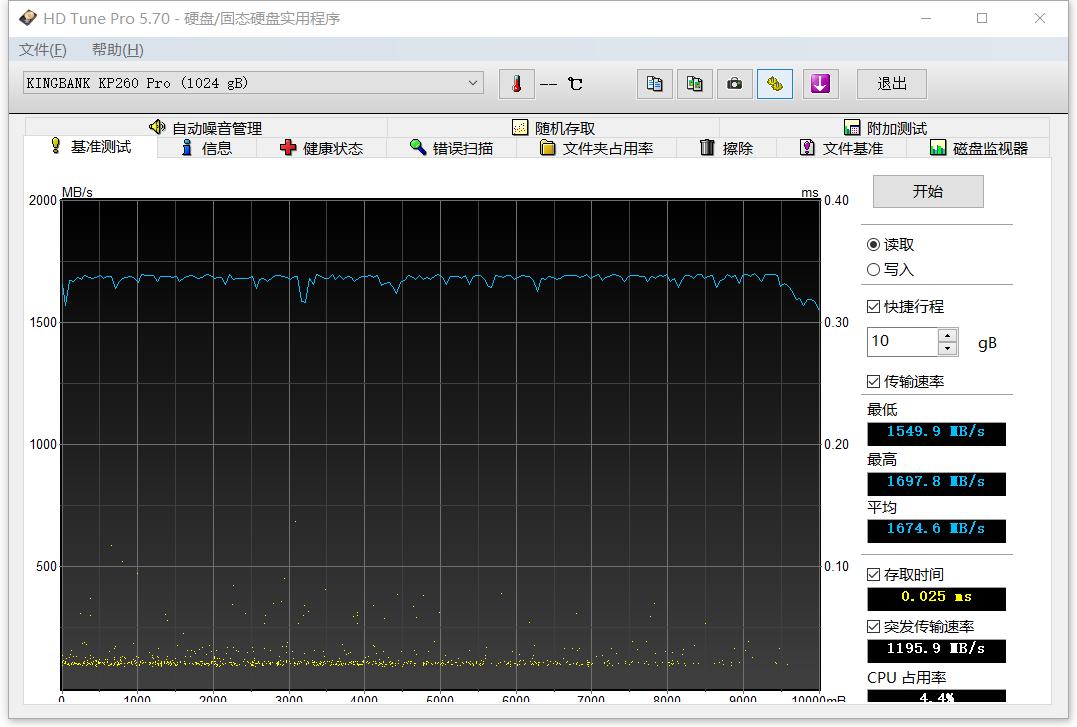Click the yellow hand donation icon

pos(775,84)
